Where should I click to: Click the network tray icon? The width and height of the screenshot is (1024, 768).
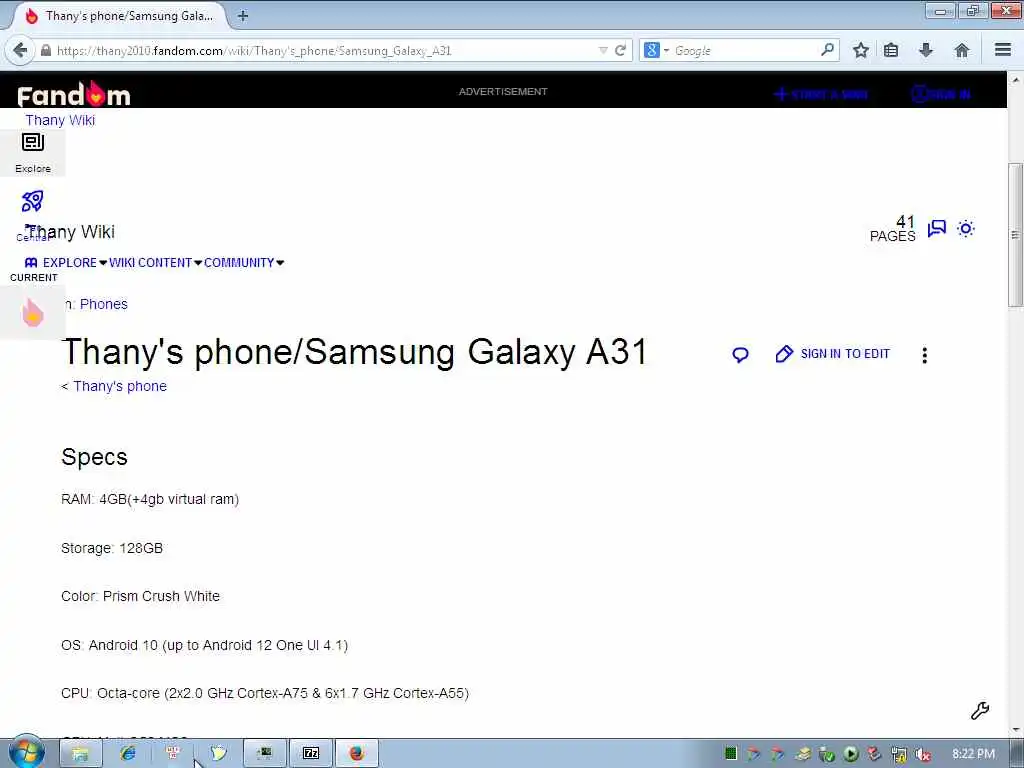899,754
